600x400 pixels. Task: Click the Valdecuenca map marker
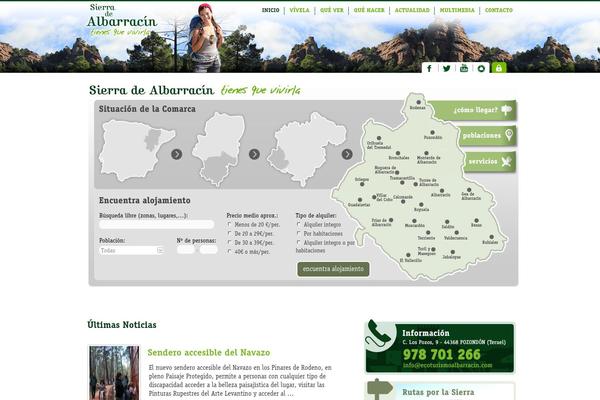click(457, 233)
